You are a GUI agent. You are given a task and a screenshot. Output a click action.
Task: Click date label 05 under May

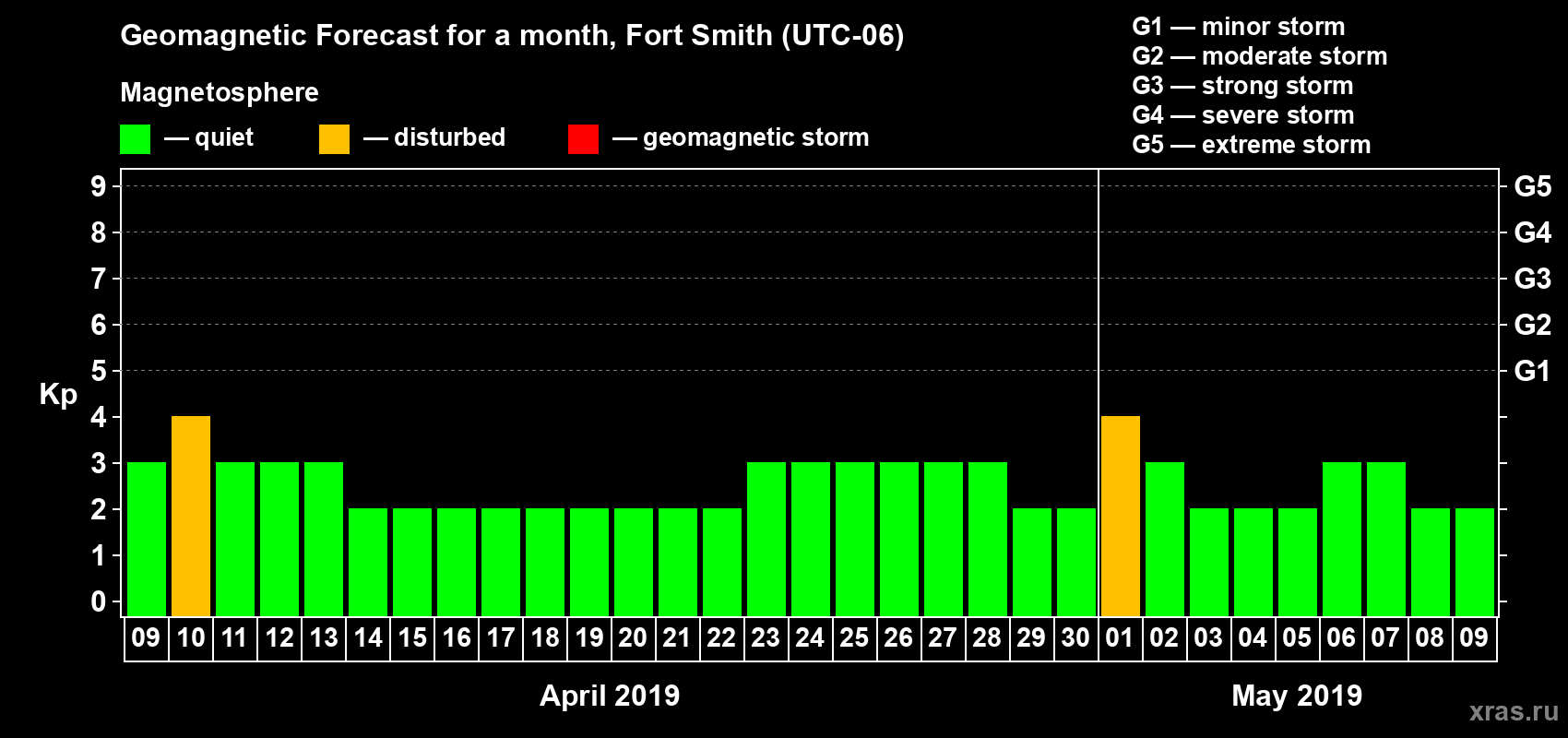(1297, 638)
